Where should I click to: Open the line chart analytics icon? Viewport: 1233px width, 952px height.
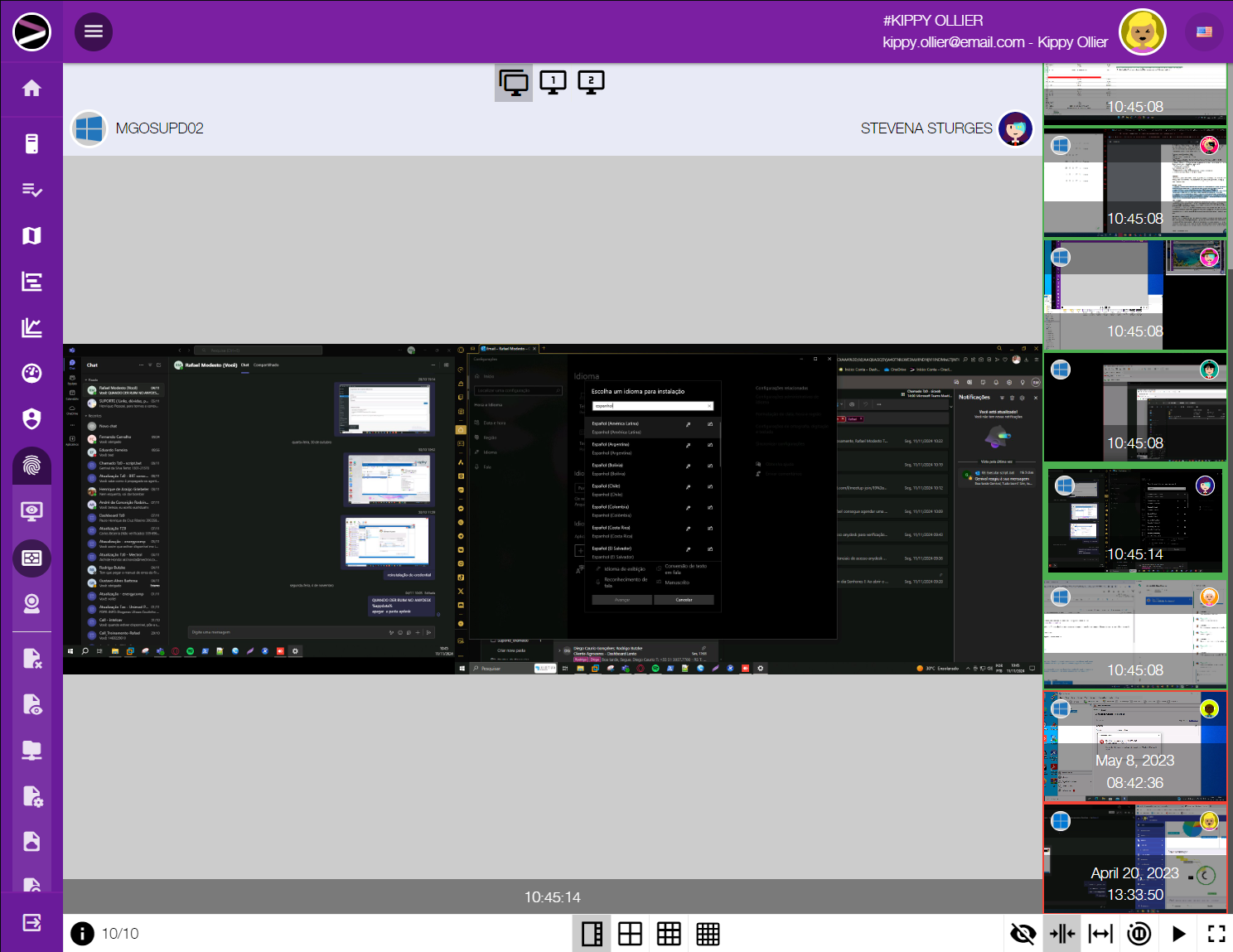[x=31, y=328]
